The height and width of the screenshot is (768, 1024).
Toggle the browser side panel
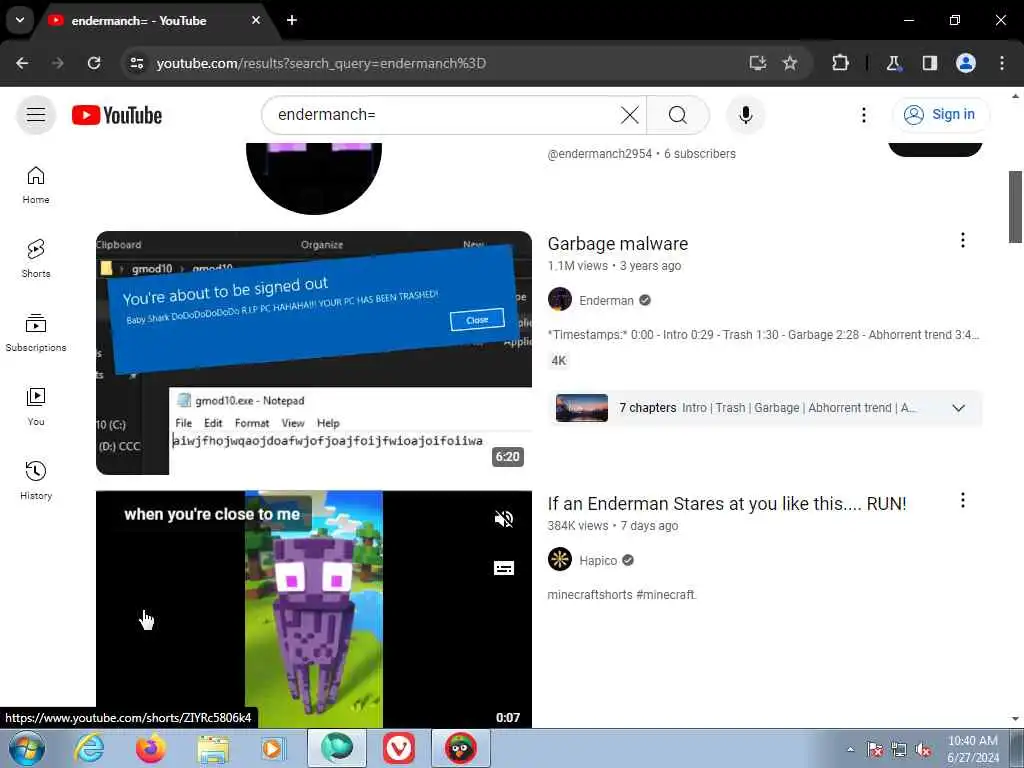click(x=929, y=63)
